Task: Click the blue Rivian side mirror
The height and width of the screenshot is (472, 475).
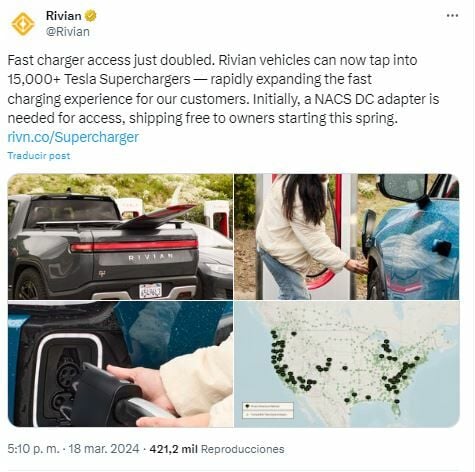Action: [x=404, y=188]
